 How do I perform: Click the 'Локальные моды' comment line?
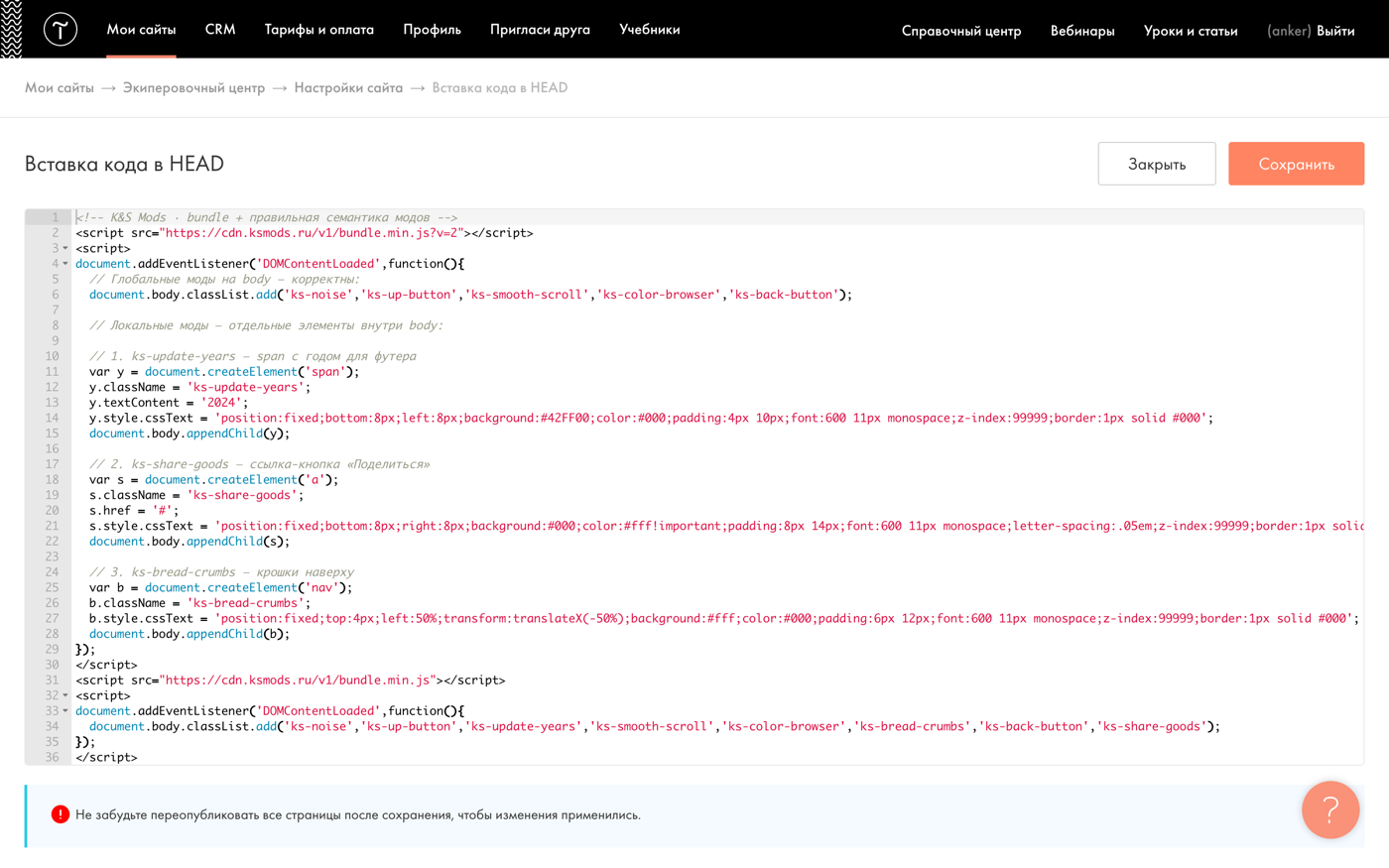point(266,325)
